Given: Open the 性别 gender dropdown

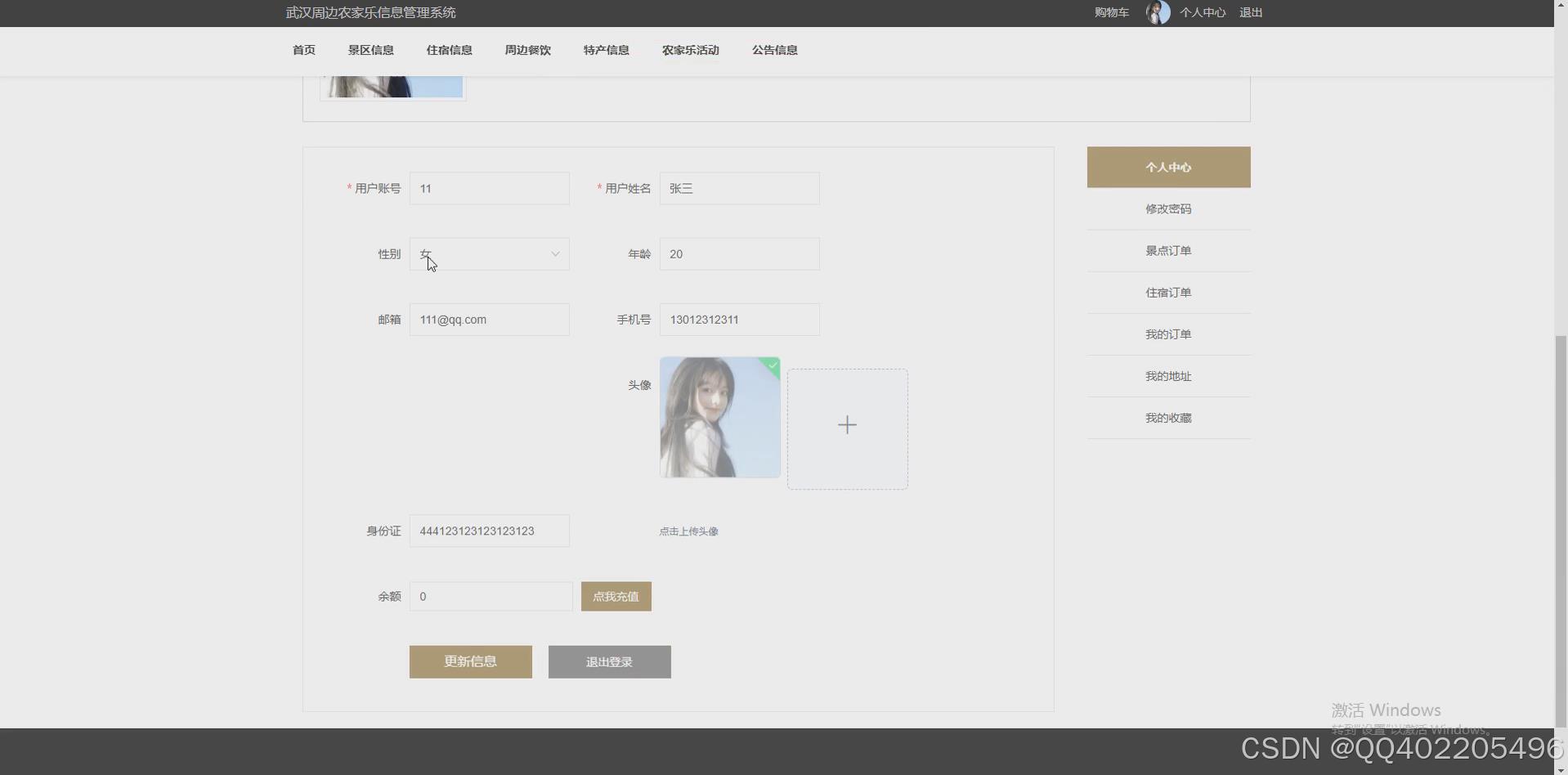Looking at the screenshot, I should (489, 253).
